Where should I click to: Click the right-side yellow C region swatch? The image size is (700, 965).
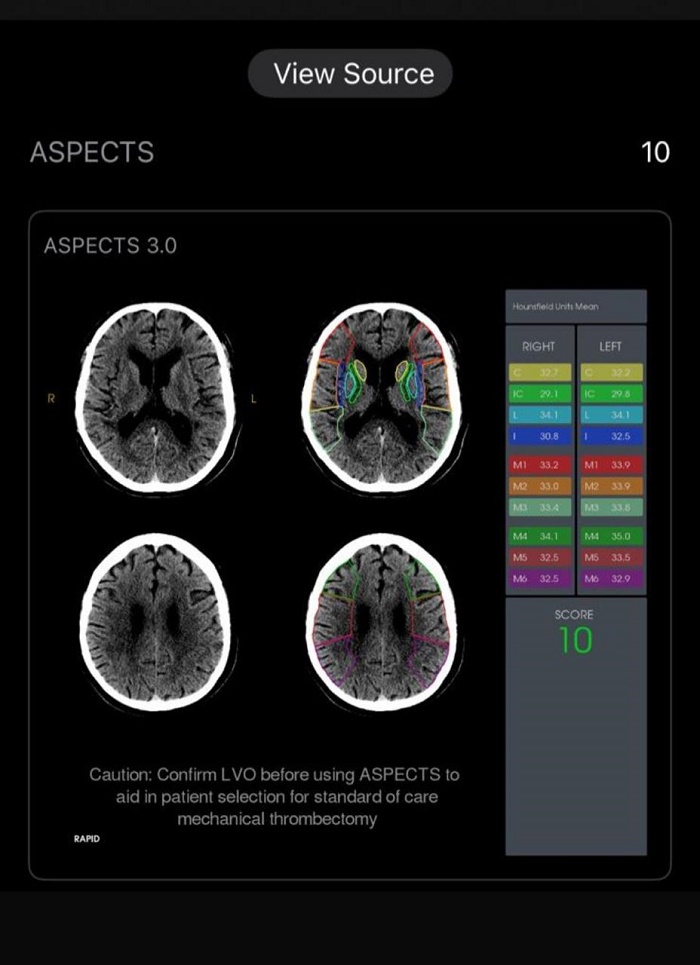point(540,372)
